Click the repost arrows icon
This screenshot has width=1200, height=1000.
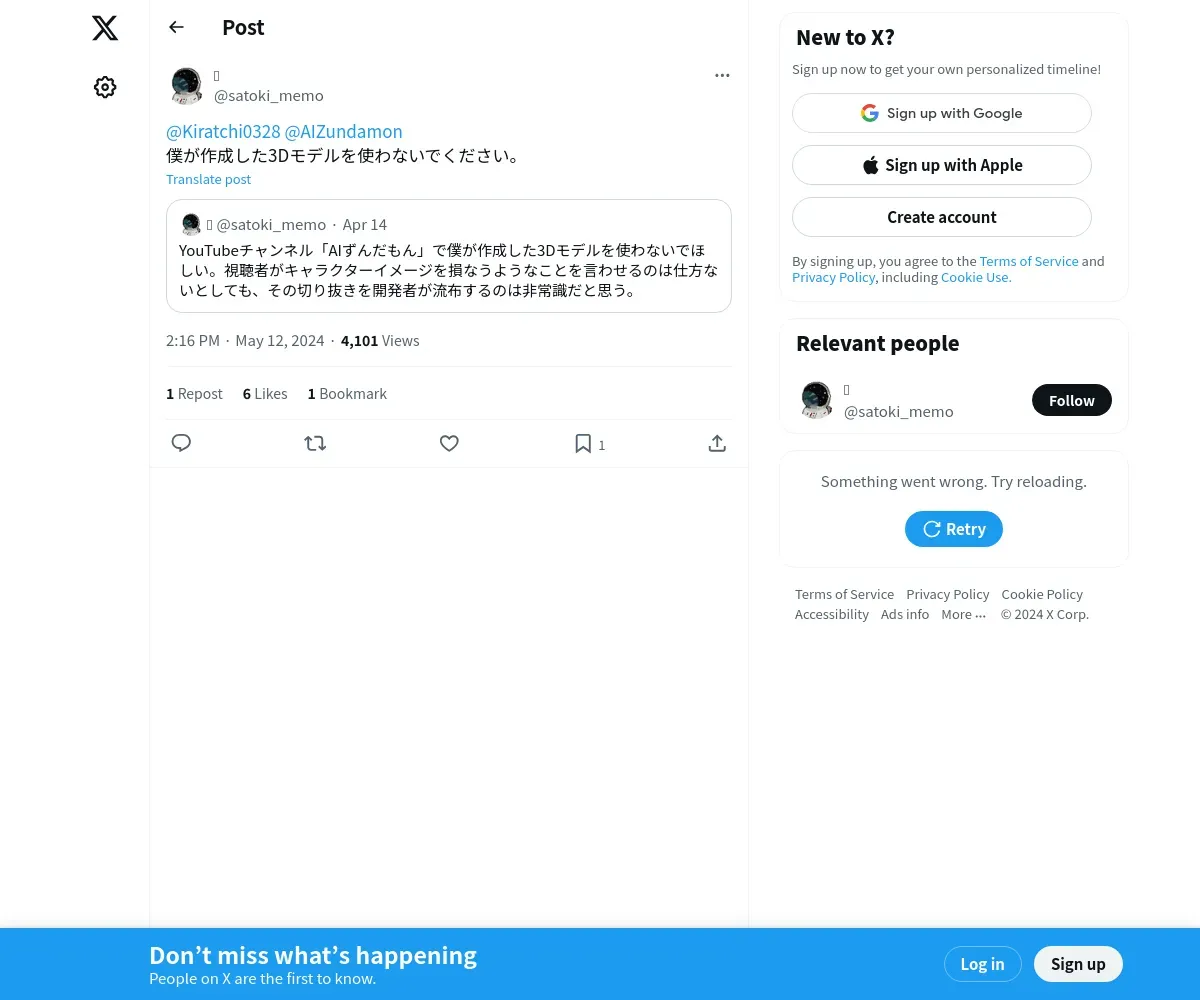315,443
